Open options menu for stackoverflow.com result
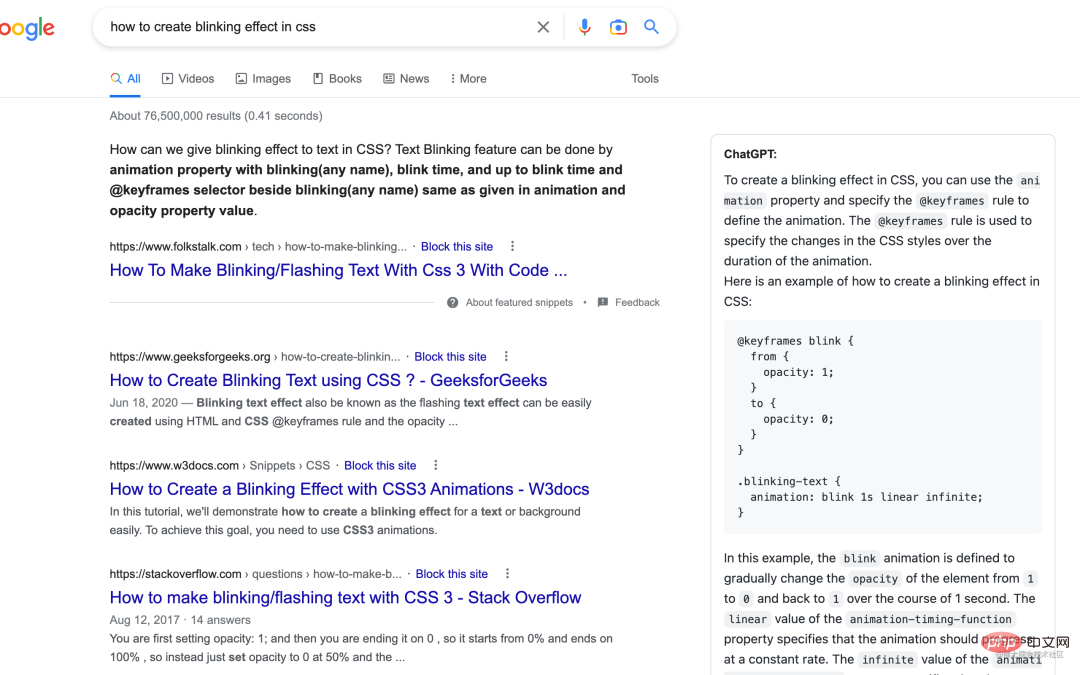The width and height of the screenshot is (1080, 675). (507, 573)
